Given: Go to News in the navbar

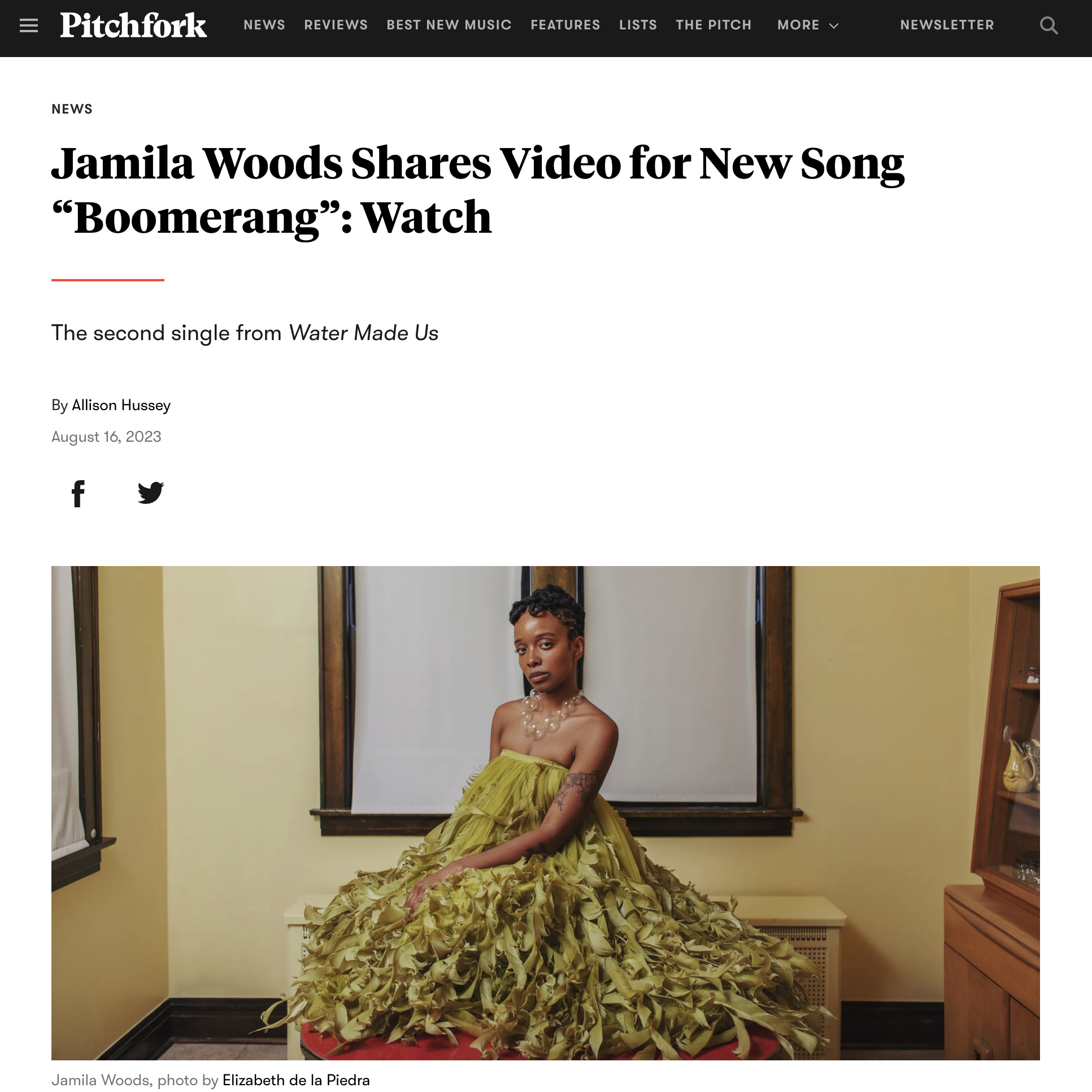Looking at the screenshot, I should 264,25.
